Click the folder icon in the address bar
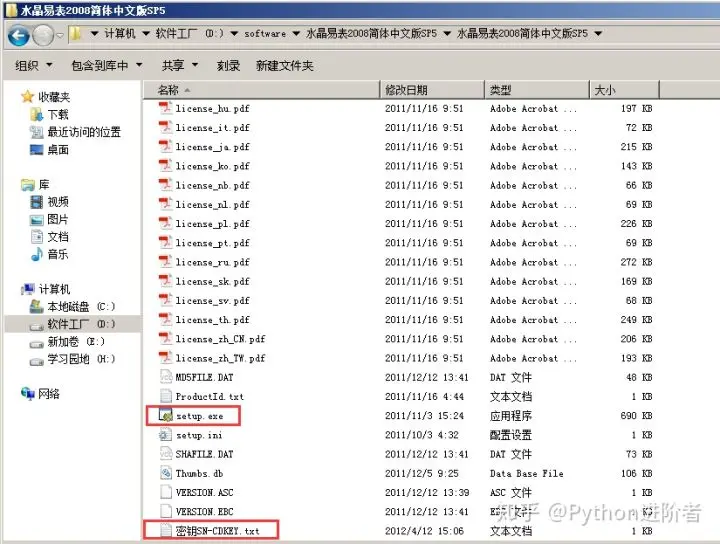The image size is (720, 544). 76,33
